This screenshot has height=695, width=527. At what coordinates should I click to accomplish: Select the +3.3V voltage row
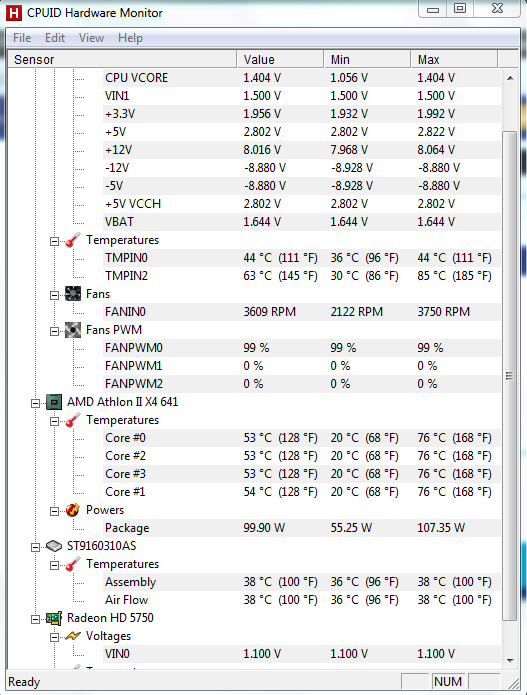tap(302, 114)
